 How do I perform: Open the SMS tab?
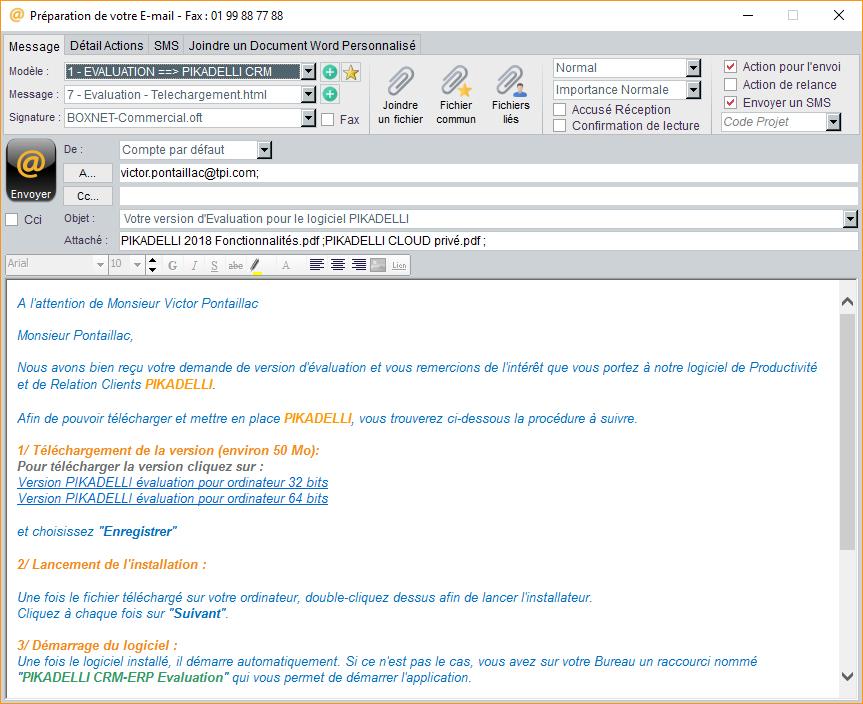166,46
